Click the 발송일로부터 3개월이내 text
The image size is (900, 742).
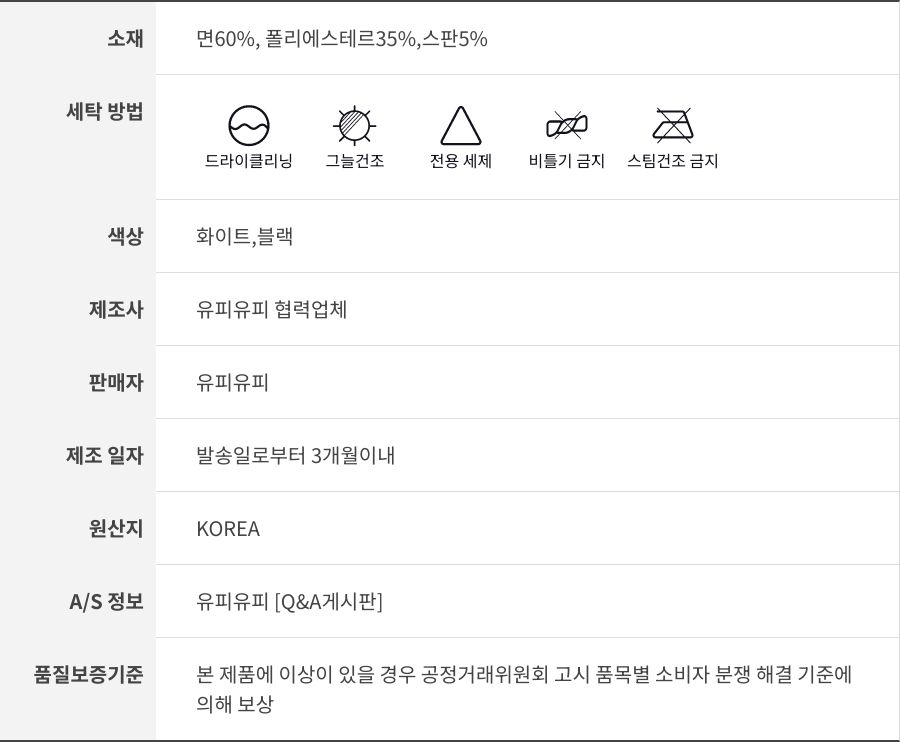296,456
